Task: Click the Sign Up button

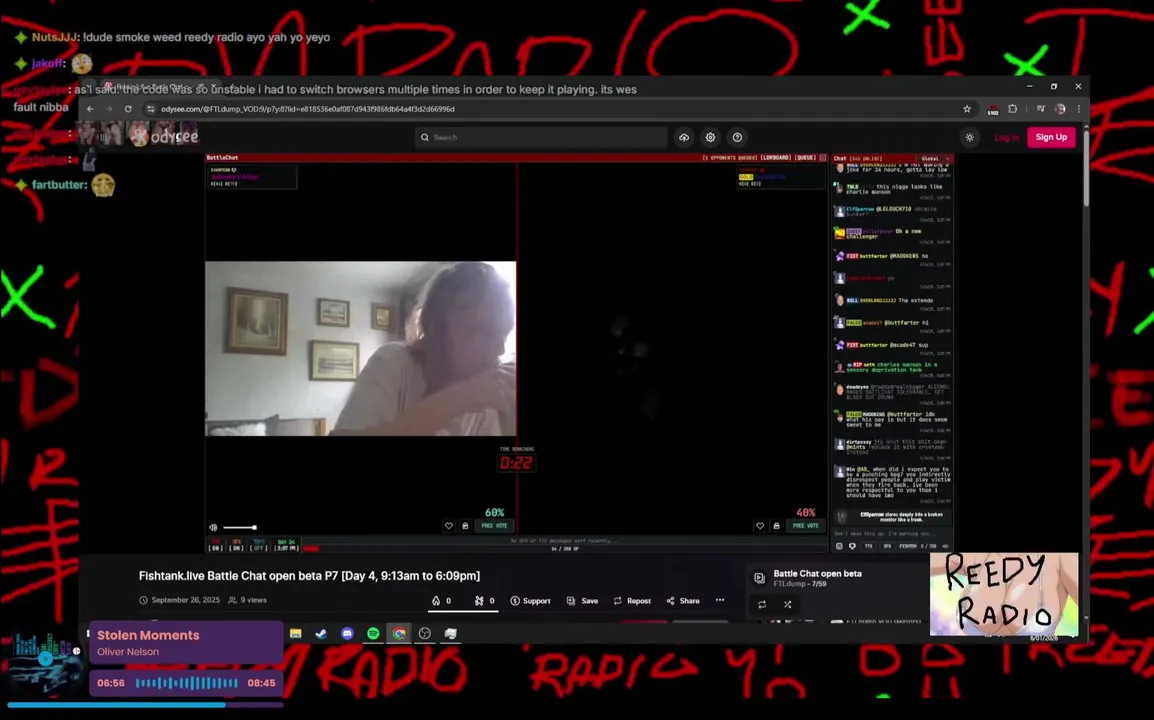Action: 1051,137
